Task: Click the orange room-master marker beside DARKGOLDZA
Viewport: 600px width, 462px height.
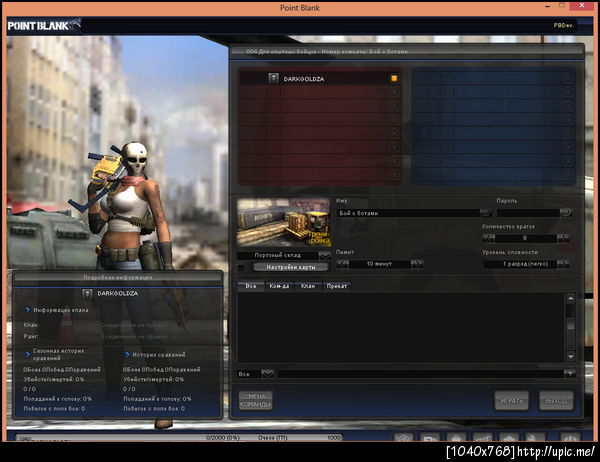Action: [x=394, y=78]
